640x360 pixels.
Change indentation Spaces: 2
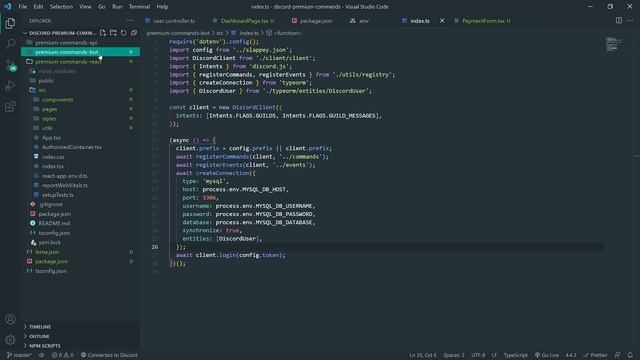[453, 355]
